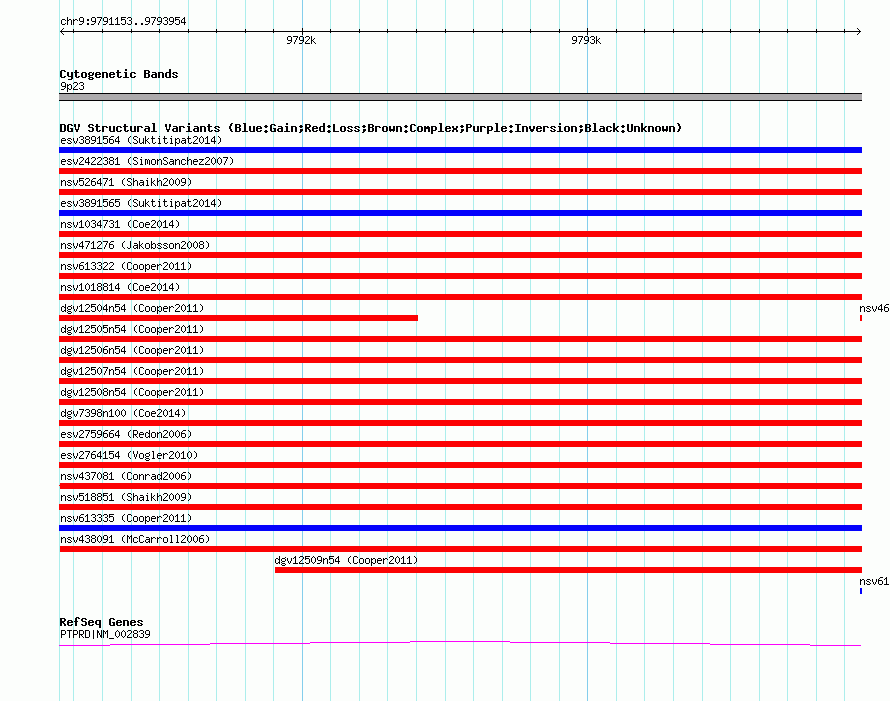This screenshot has height=701, width=890.
Task: Click the magenta PTPRD gene intron line
Action: pyautogui.click(x=460, y=643)
